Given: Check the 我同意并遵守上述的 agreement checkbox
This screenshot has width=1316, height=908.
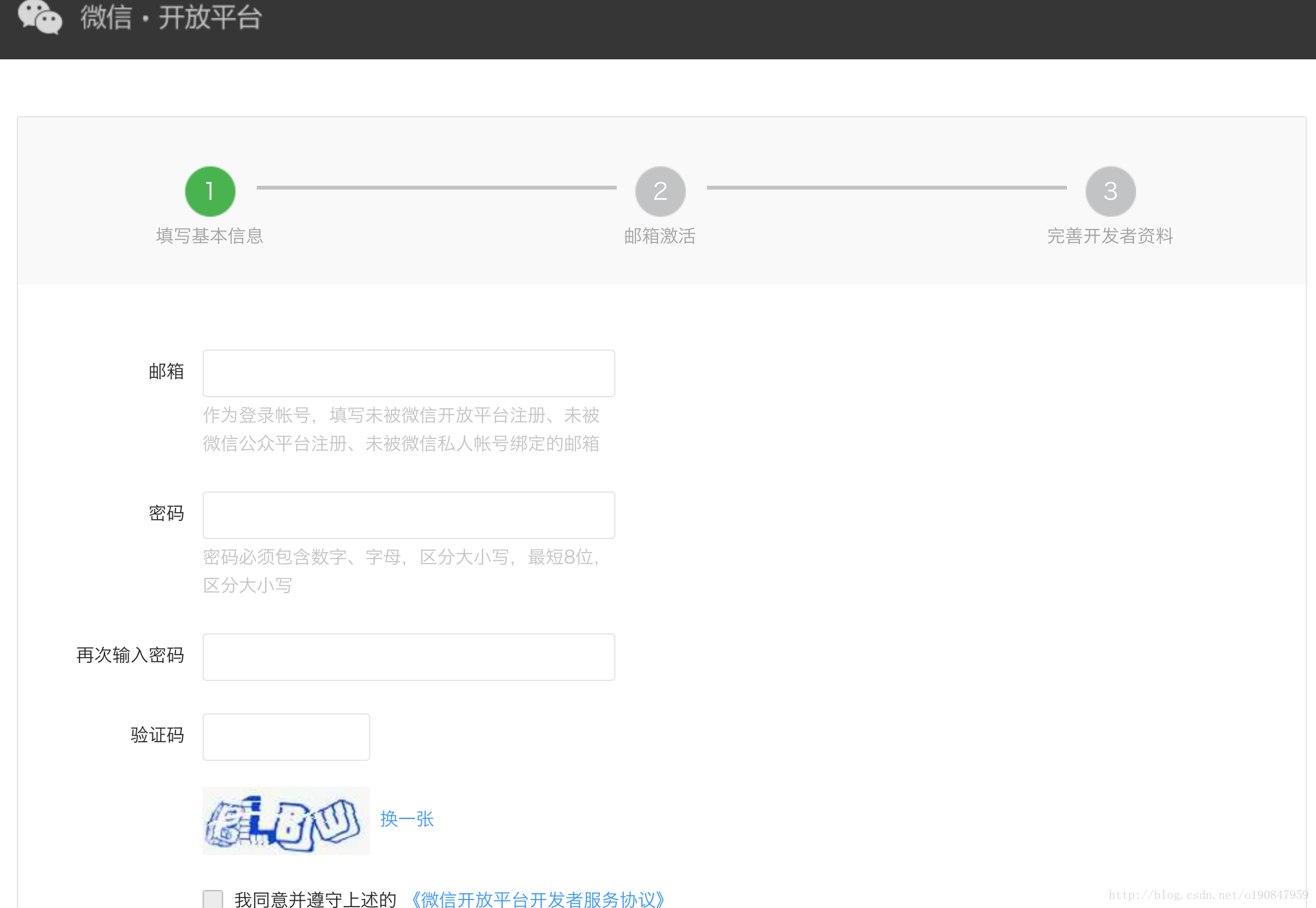Looking at the screenshot, I should pos(213,899).
